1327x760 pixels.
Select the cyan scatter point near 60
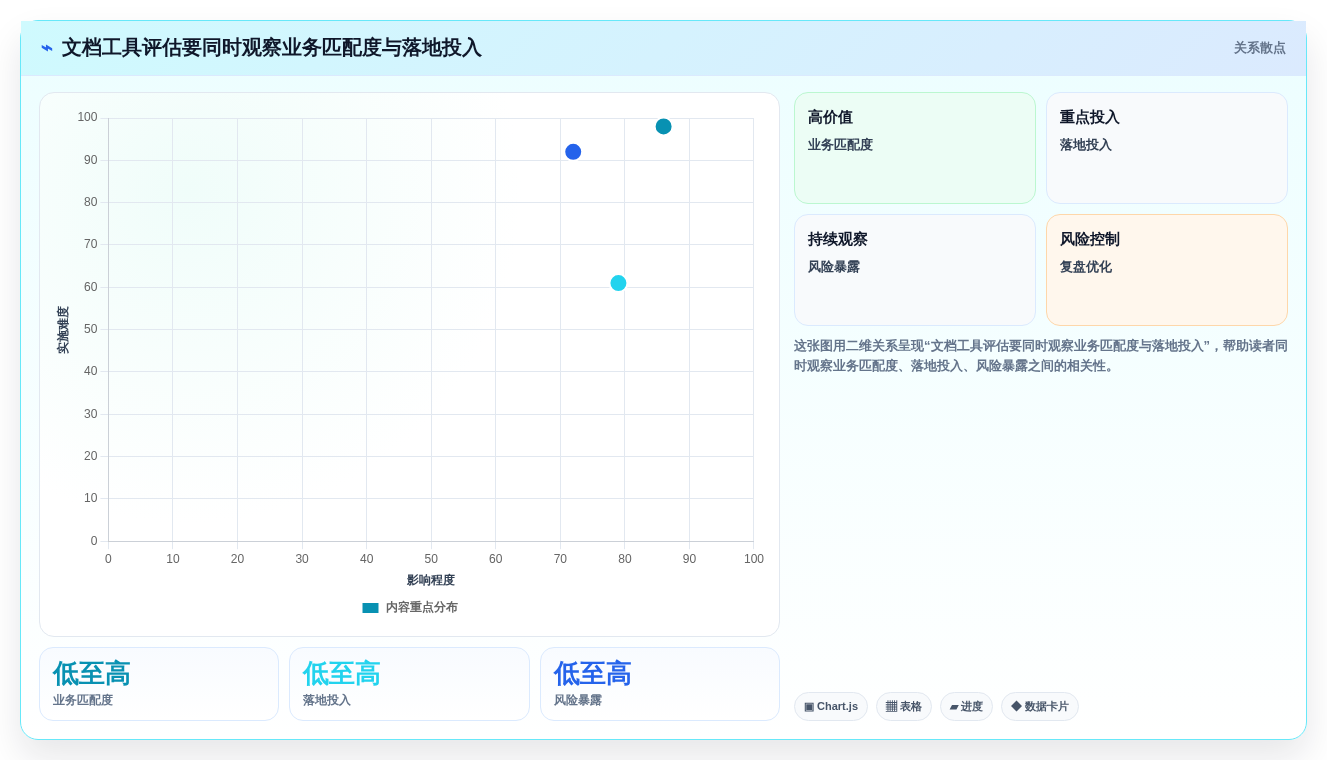point(618,283)
